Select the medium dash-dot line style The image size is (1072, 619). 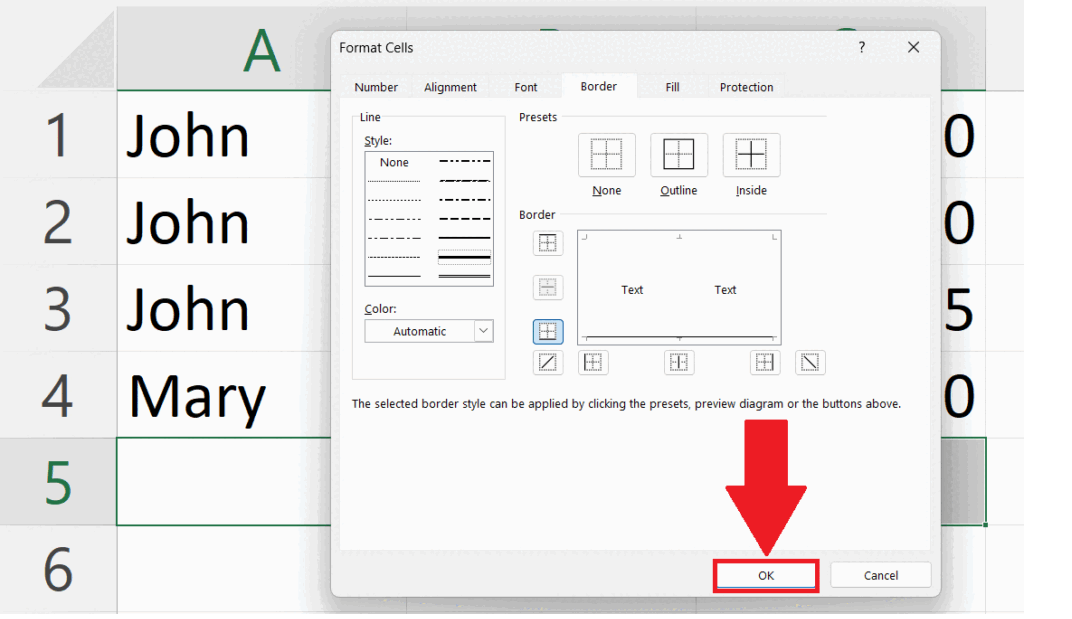pyautogui.click(x=464, y=200)
